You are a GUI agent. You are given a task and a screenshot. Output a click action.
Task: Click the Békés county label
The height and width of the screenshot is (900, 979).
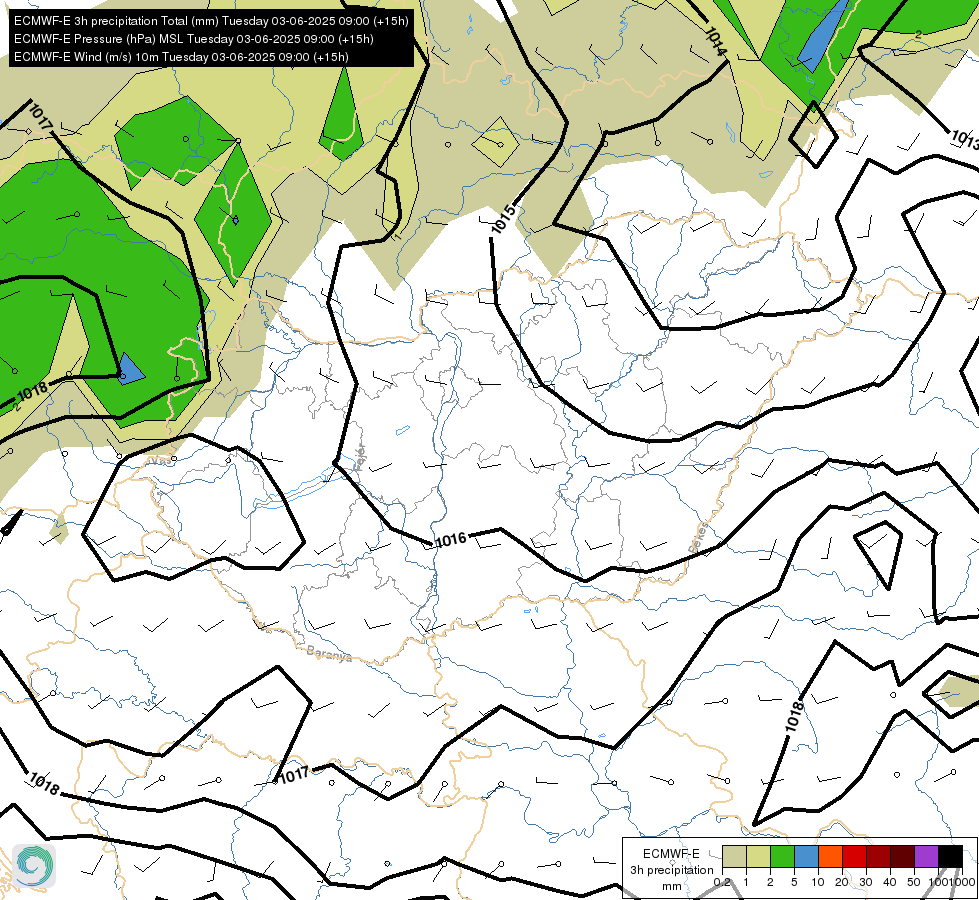point(700,538)
